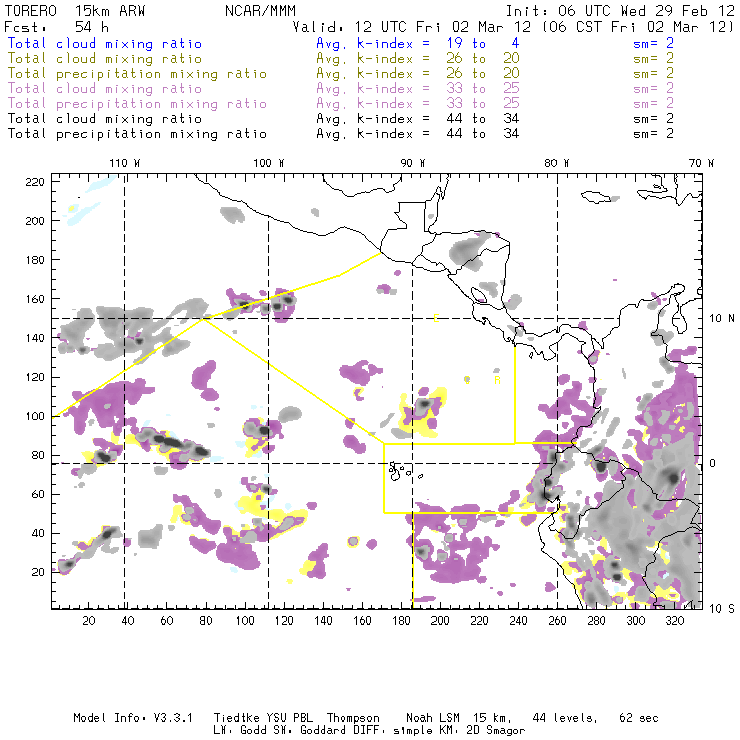Select the "Tiedtke" scheme label
Screen dimensions: 740x740
click(236, 718)
